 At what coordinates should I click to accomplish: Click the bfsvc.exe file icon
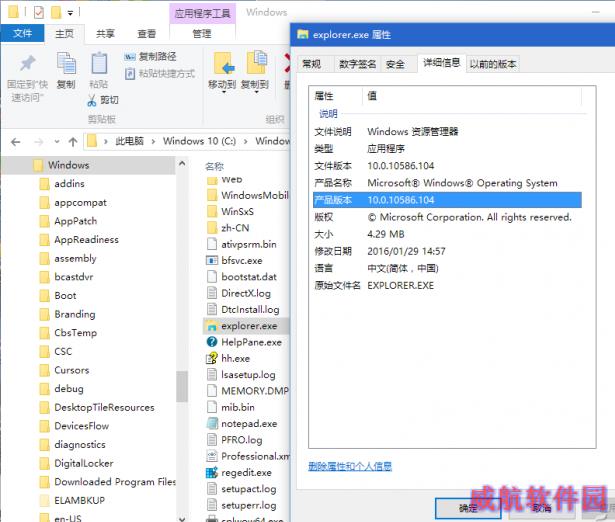212,260
